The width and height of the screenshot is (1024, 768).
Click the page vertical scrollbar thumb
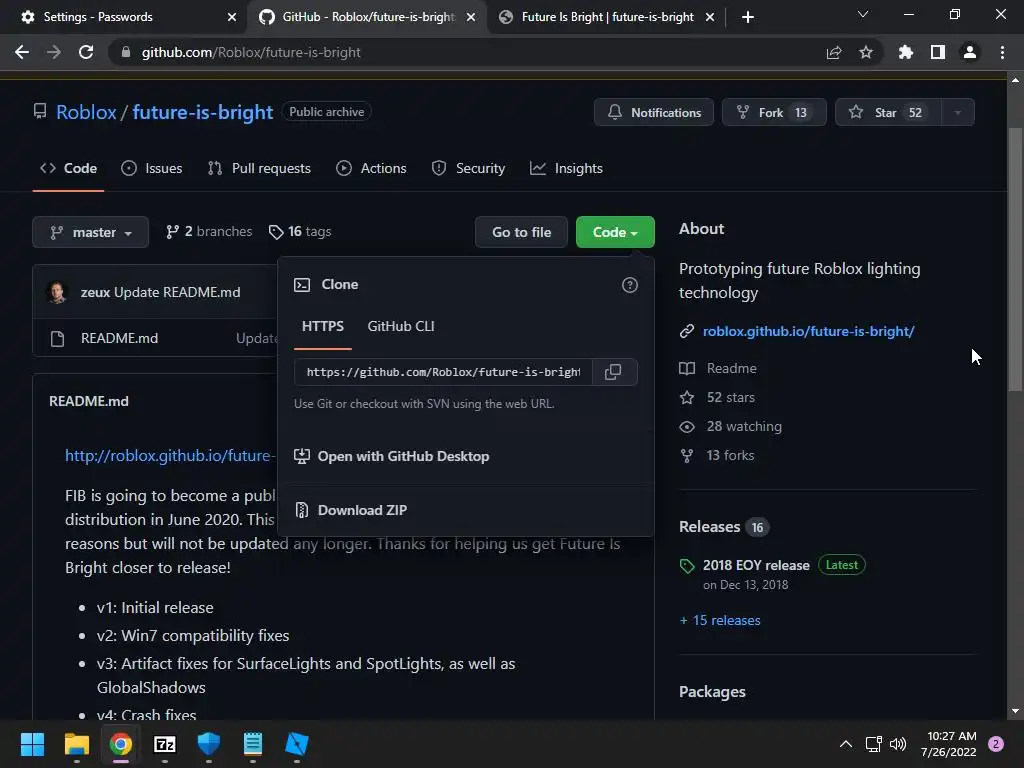1015,259
